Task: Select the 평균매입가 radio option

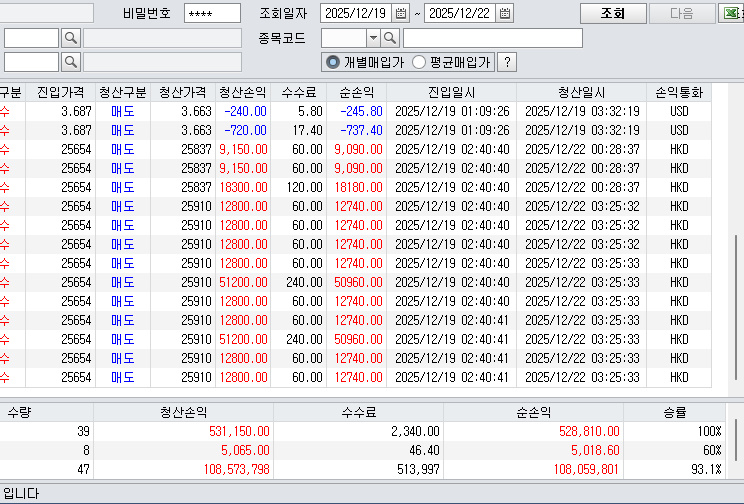Action: tap(418, 62)
